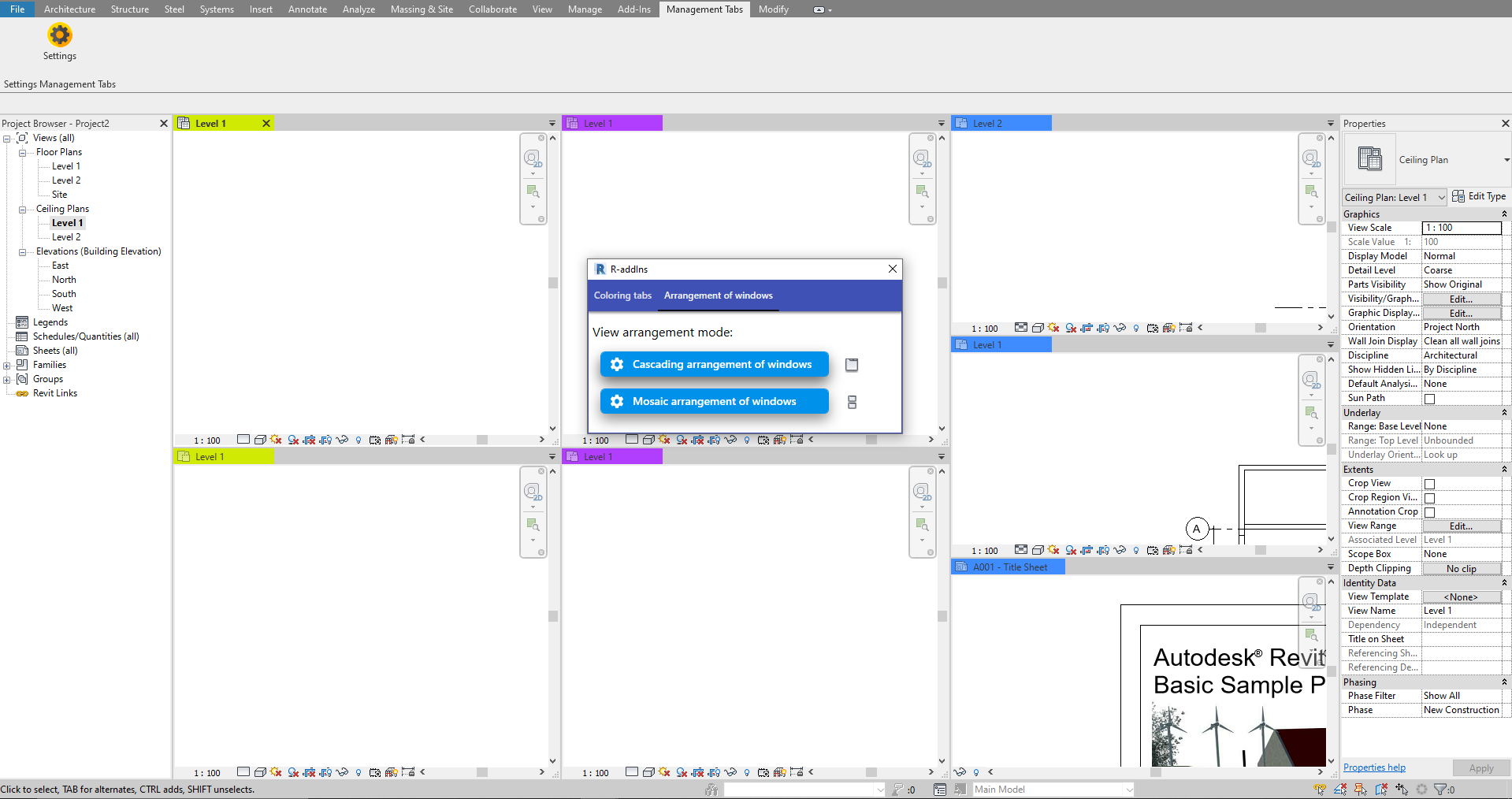Open the View Scale dropdown showing 1:100
The image size is (1512, 799).
(x=1461, y=228)
